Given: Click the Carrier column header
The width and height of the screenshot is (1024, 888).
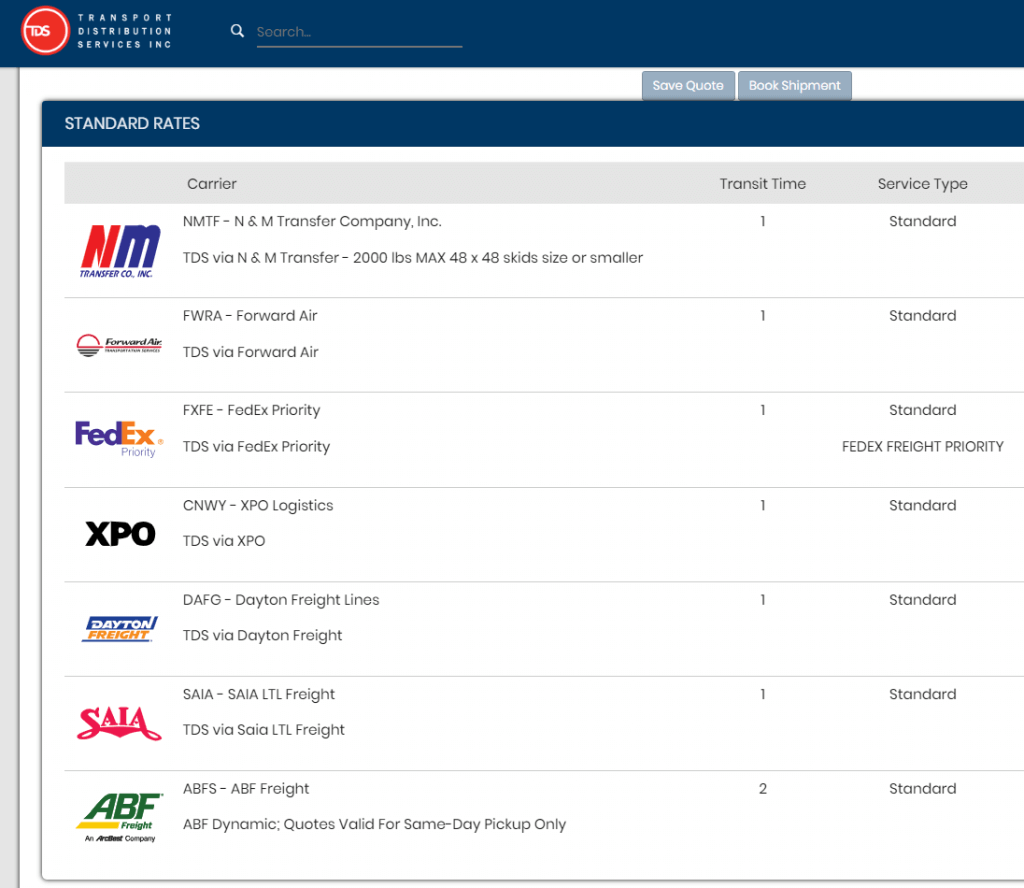Looking at the screenshot, I should 212,183.
